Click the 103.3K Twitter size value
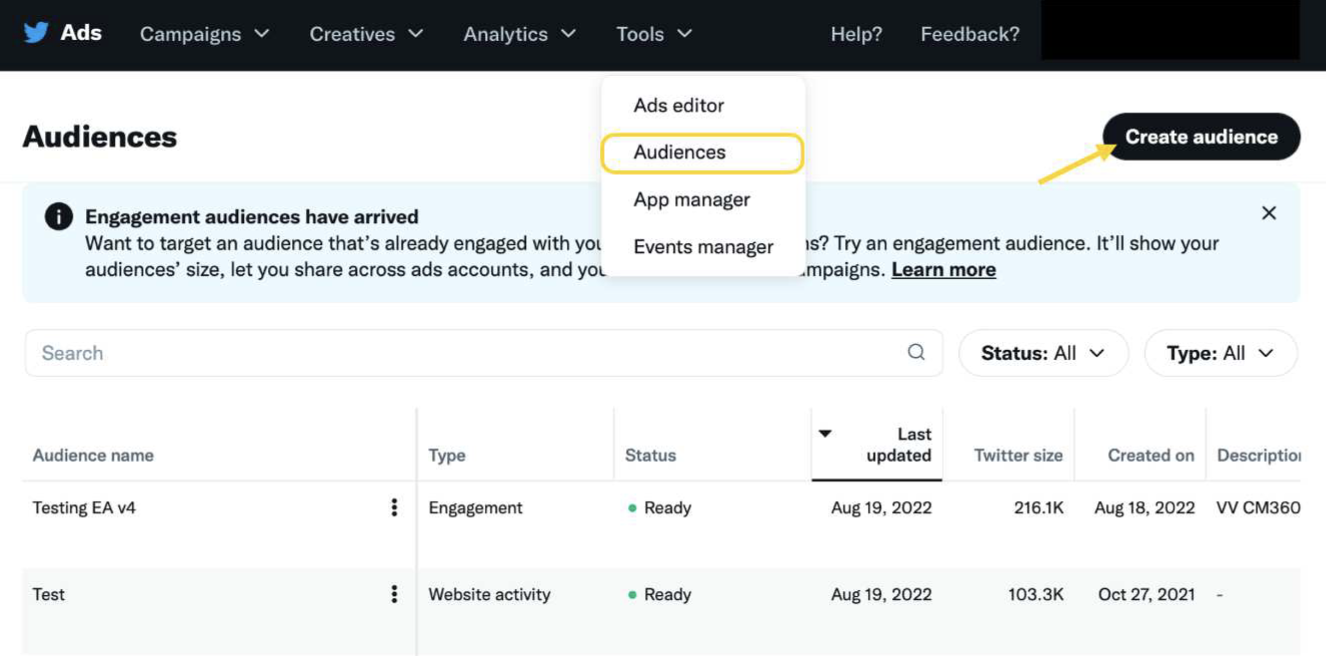 tap(1036, 594)
